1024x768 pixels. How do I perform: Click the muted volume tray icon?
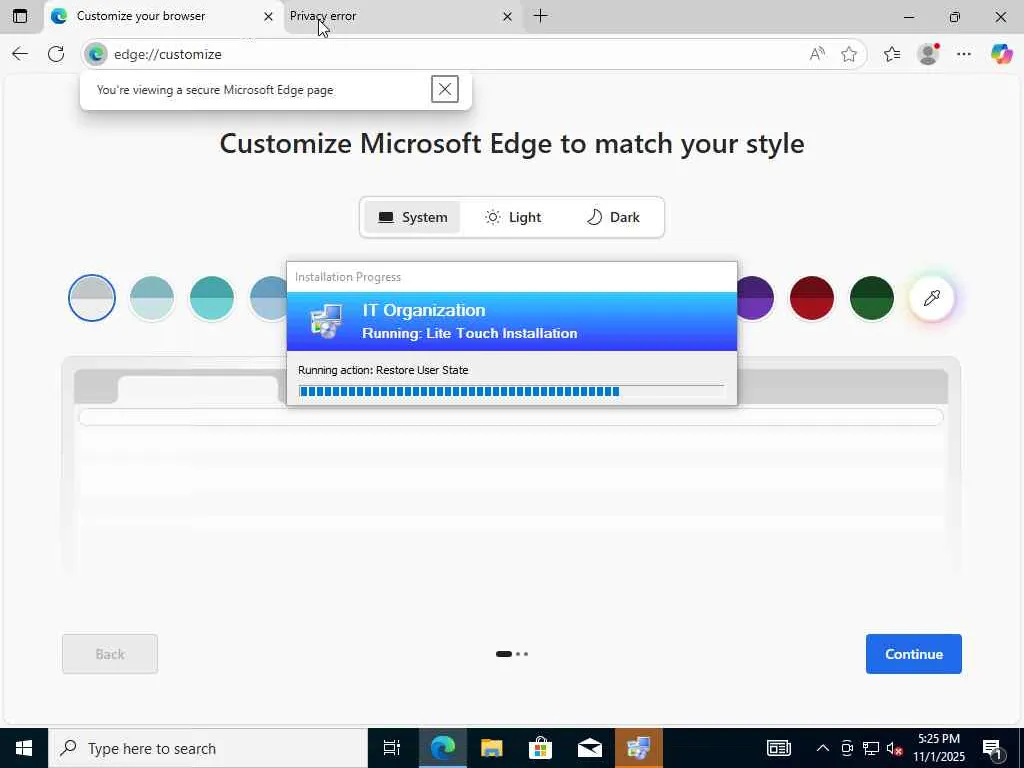pos(894,748)
